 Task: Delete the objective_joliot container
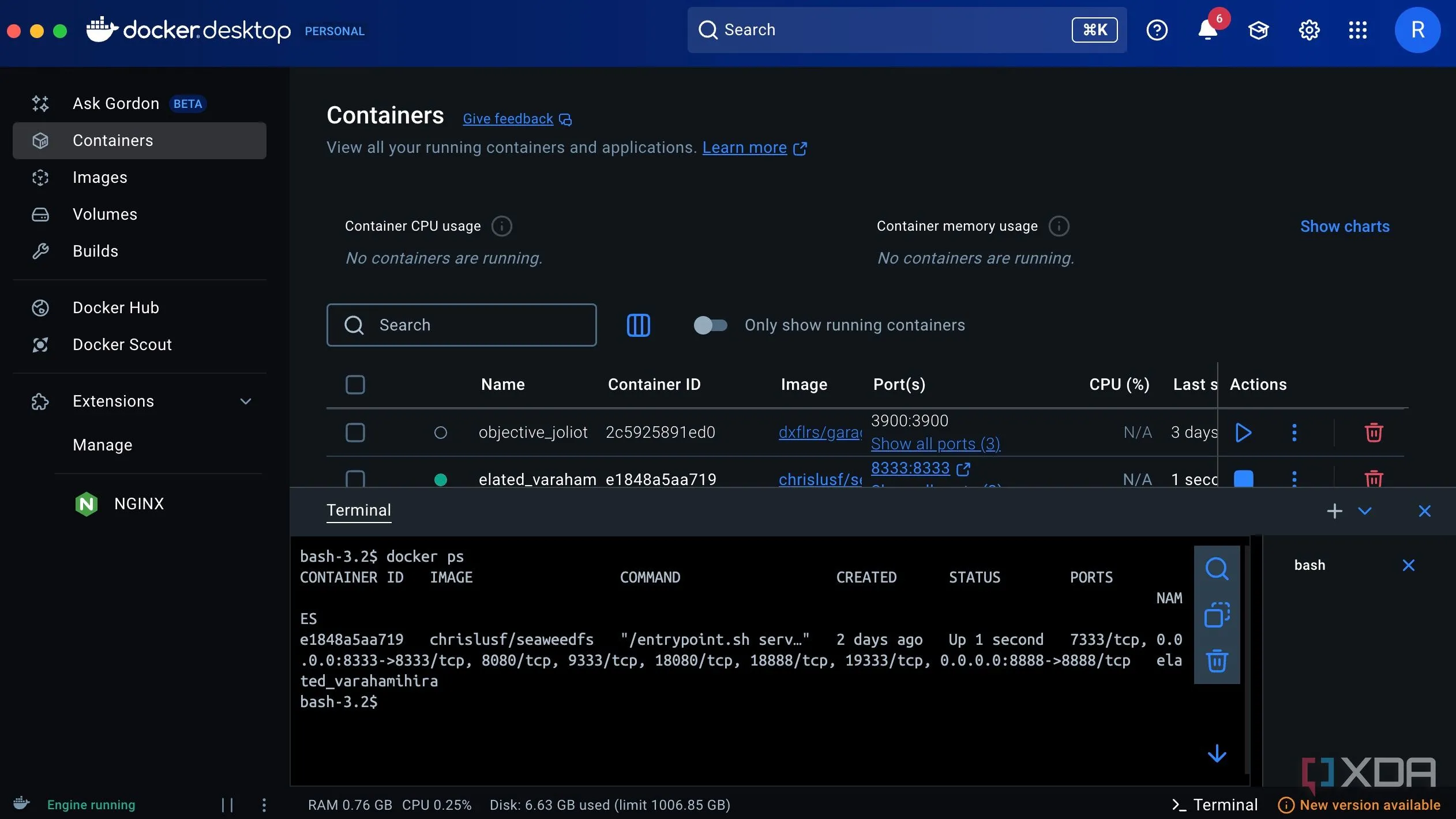pos(1374,433)
